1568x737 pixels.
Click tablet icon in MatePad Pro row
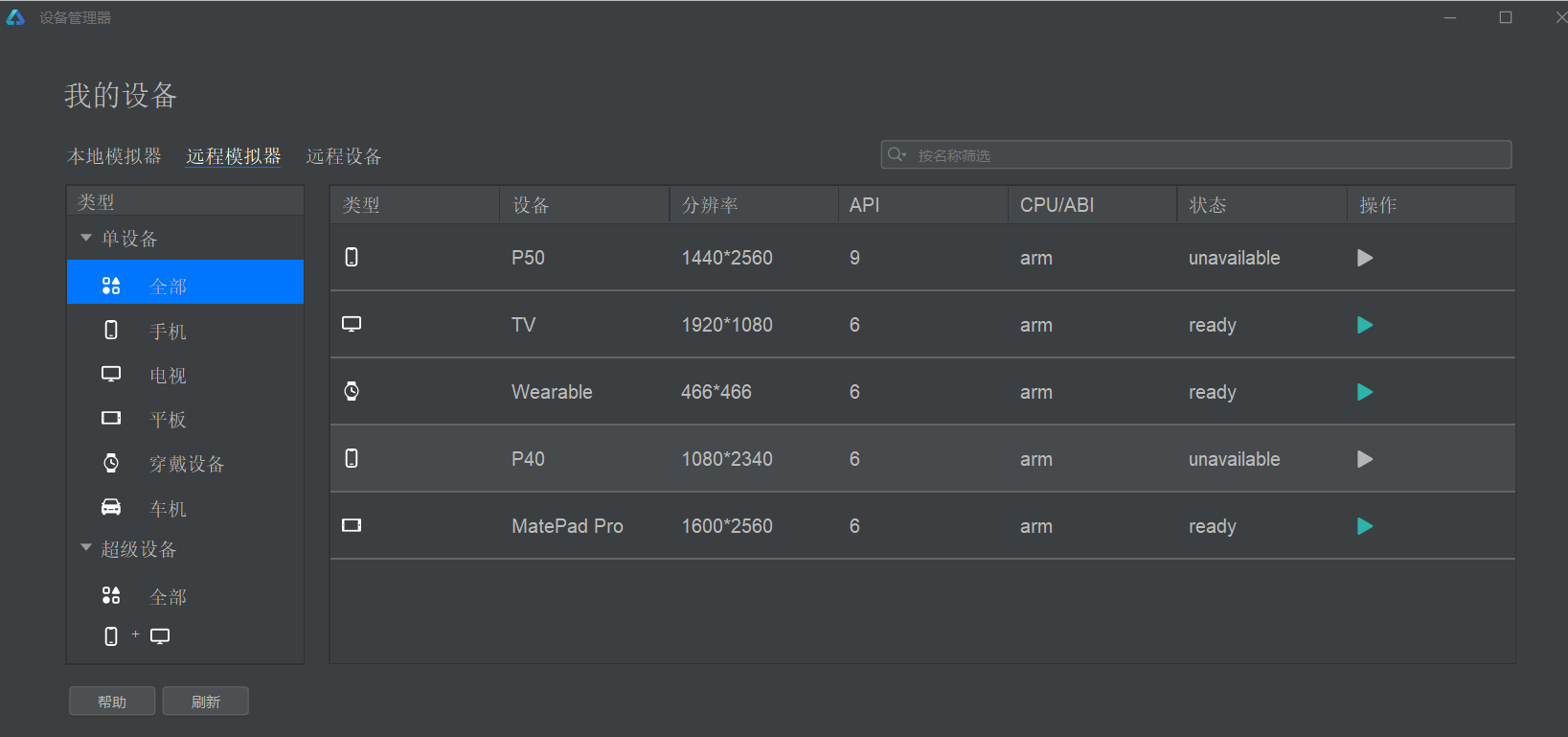(352, 525)
